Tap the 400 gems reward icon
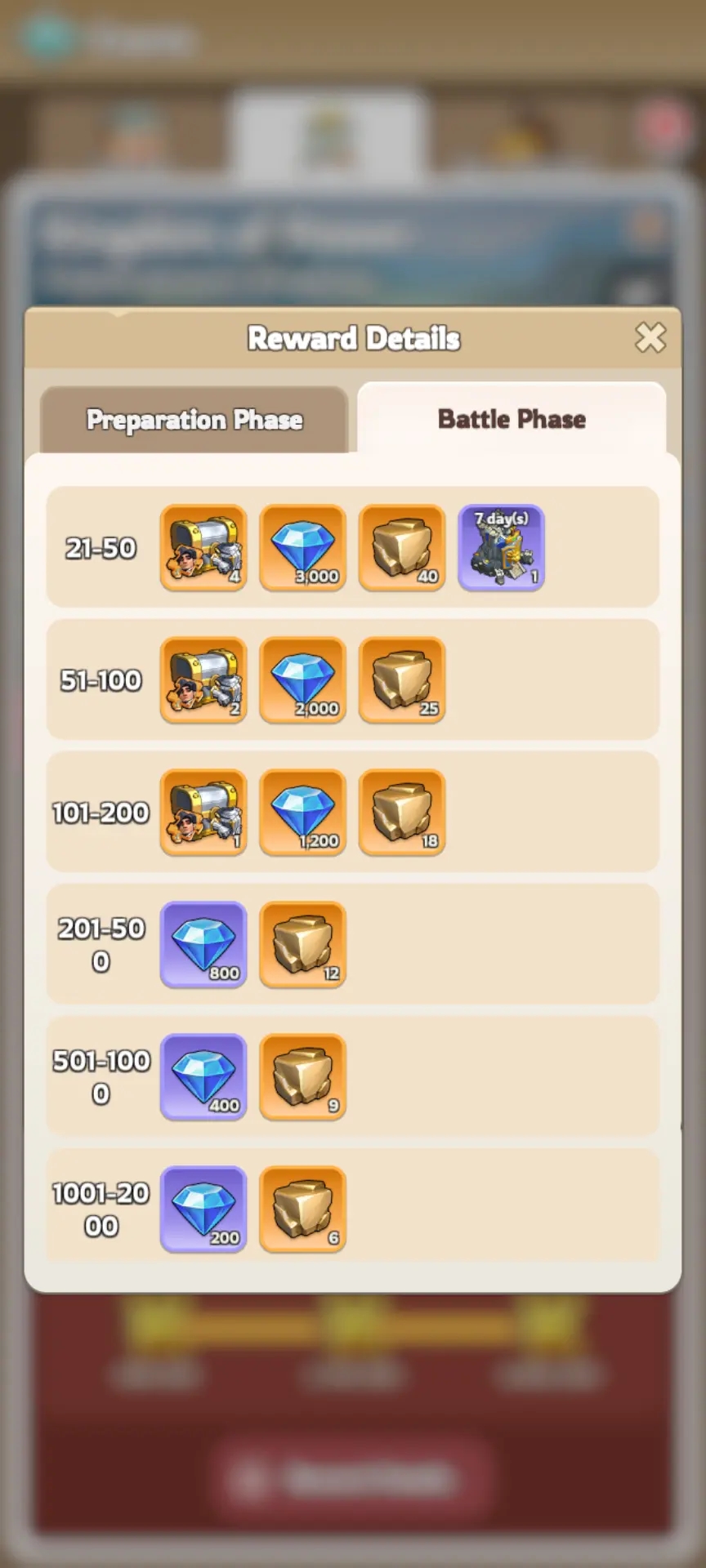 click(x=203, y=1076)
